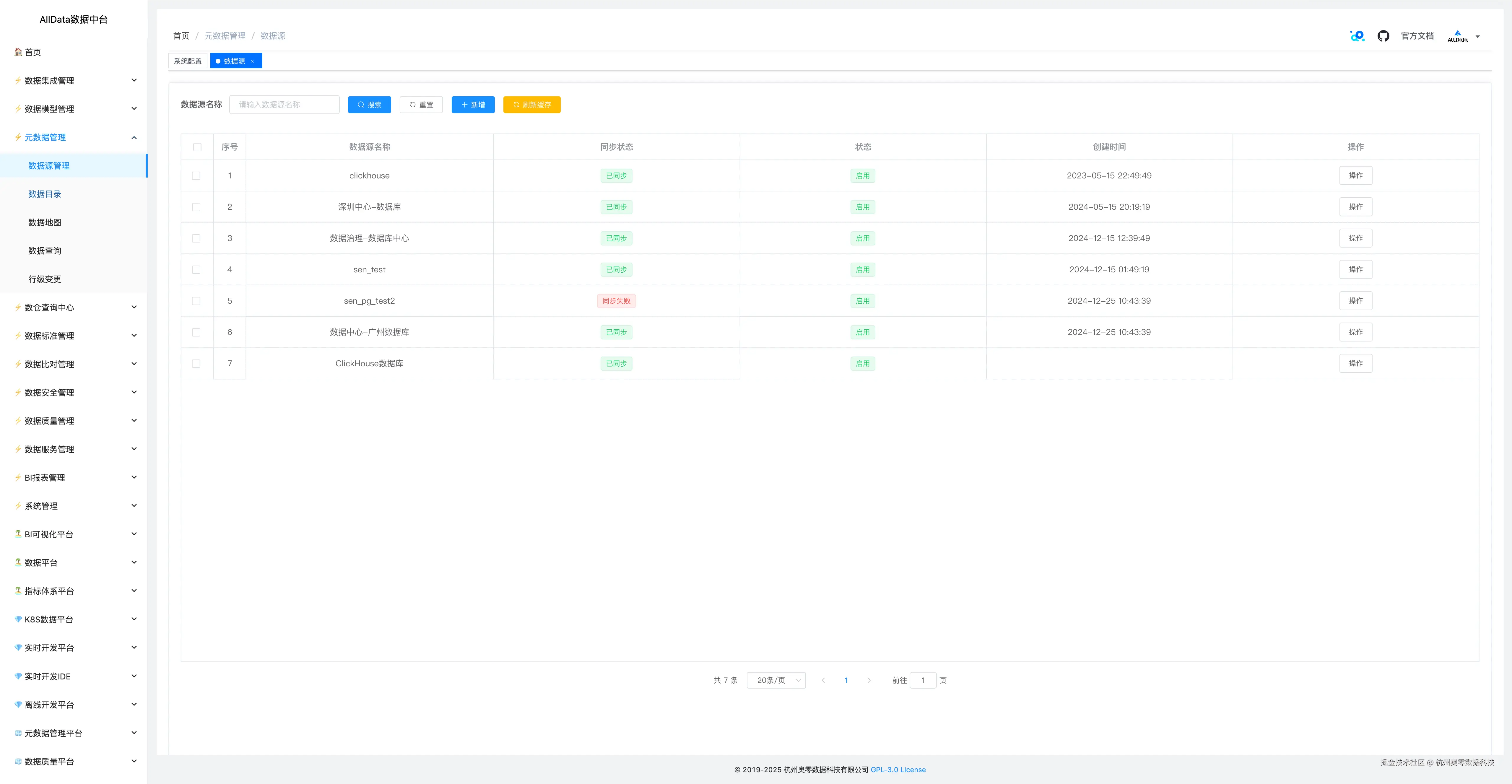The width and height of the screenshot is (1512, 784).
Task: Go to next page arrow in pagination
Action: [x=869, y=680]
